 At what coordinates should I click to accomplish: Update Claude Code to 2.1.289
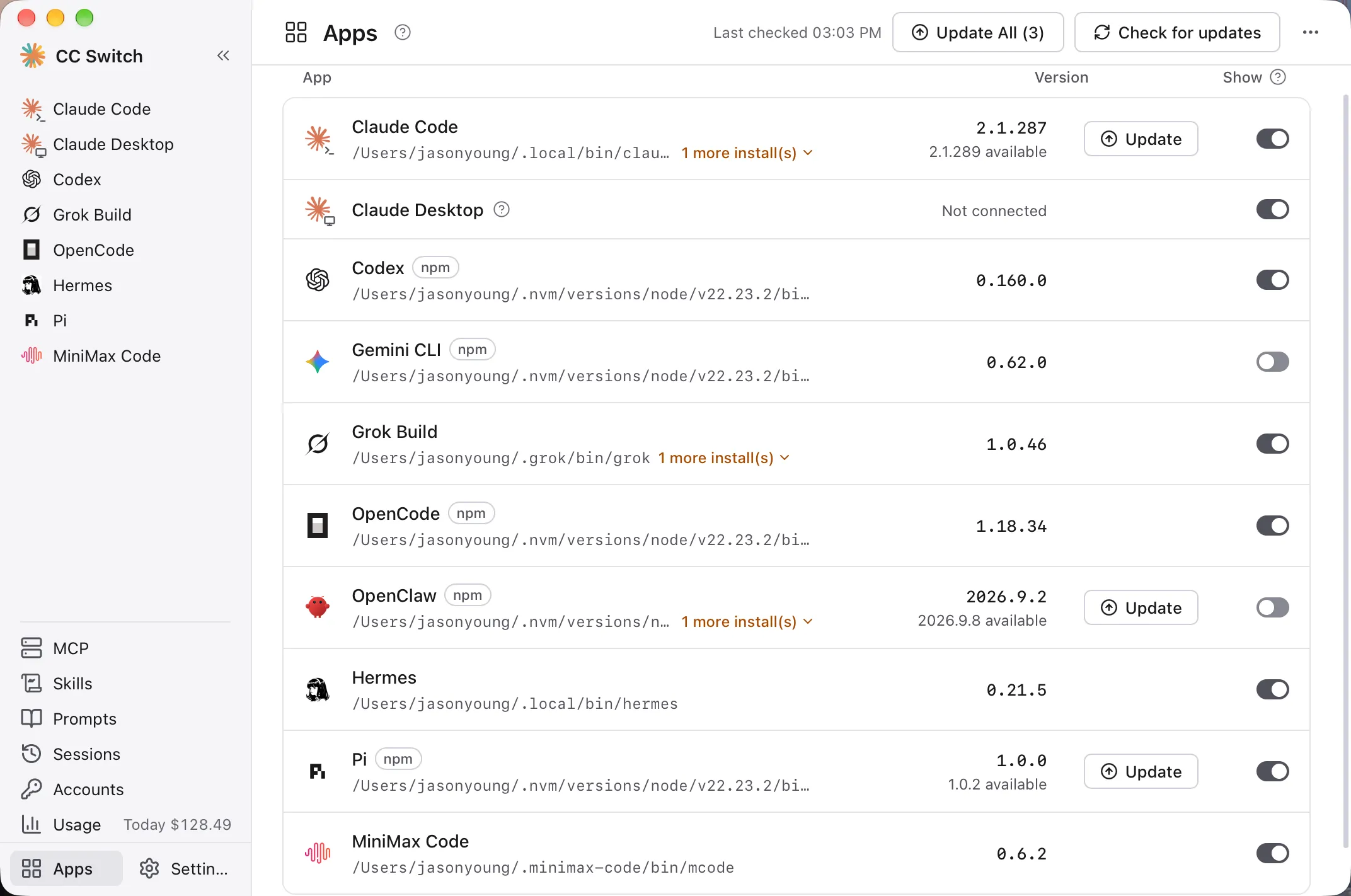tap(1141, 139)
